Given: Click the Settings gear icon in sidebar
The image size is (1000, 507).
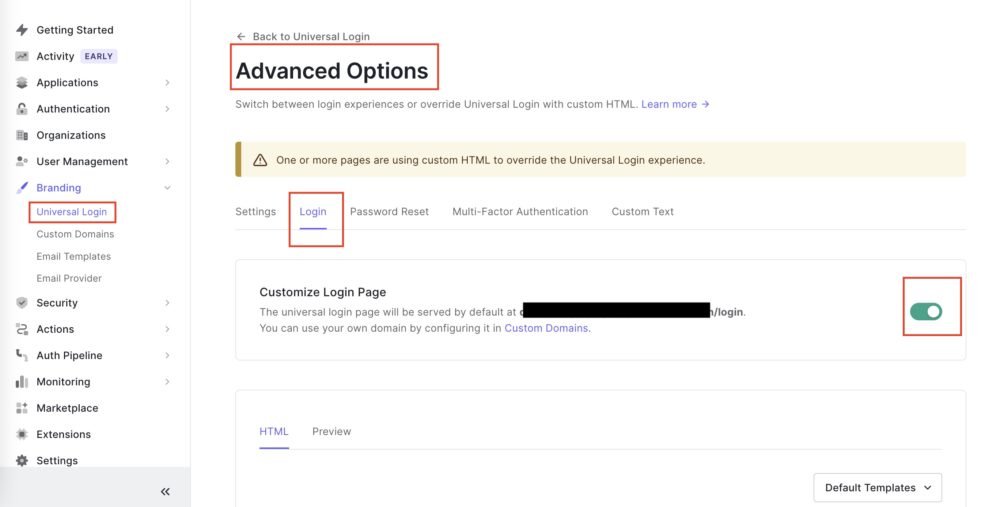Looking at the screenshot, I should pos(22,460).
